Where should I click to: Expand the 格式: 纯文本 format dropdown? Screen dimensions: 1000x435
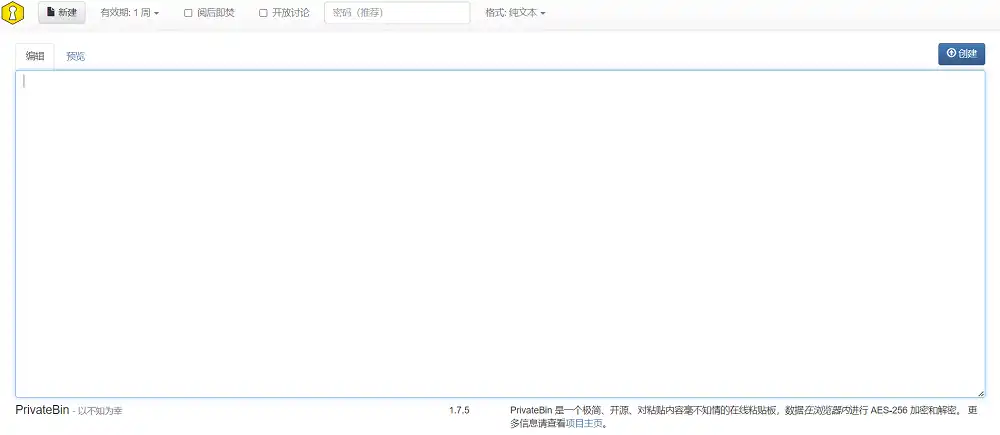[515, 13]
